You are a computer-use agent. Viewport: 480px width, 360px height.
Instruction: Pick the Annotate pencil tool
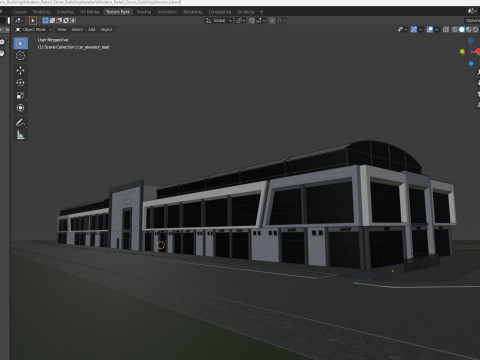point(21,122)
